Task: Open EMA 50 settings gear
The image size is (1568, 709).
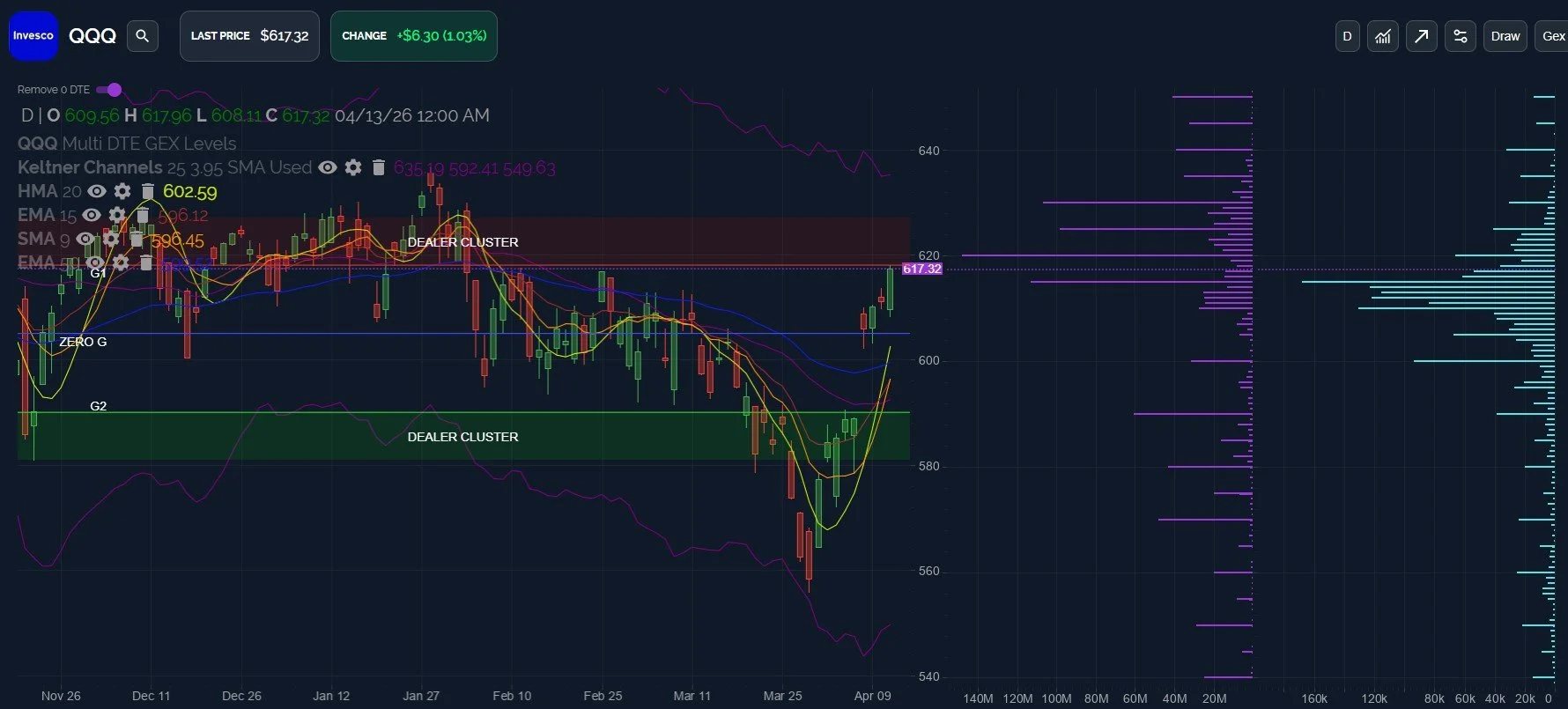Action: (121, 262)
